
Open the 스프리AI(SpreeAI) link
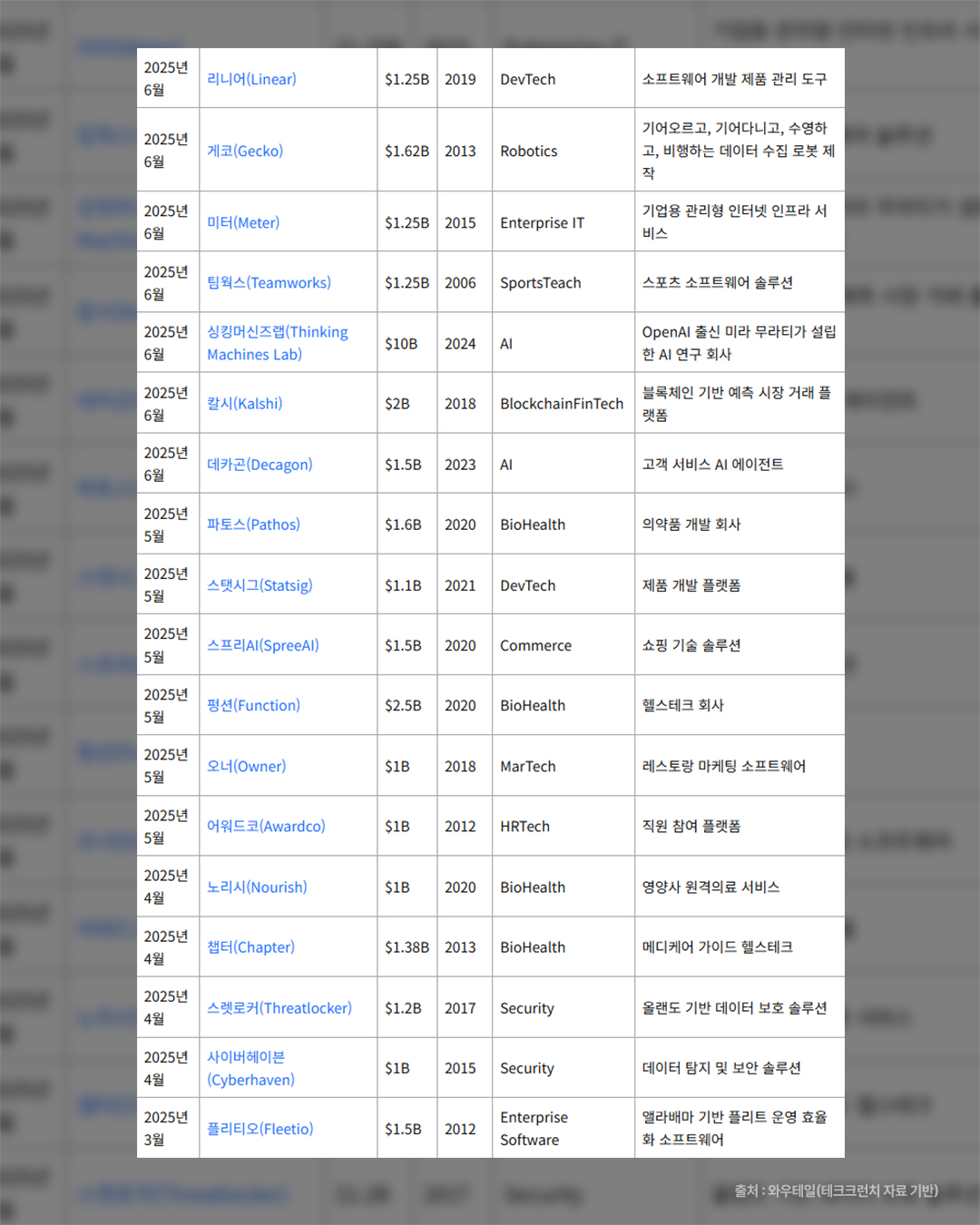pos(263,645)
